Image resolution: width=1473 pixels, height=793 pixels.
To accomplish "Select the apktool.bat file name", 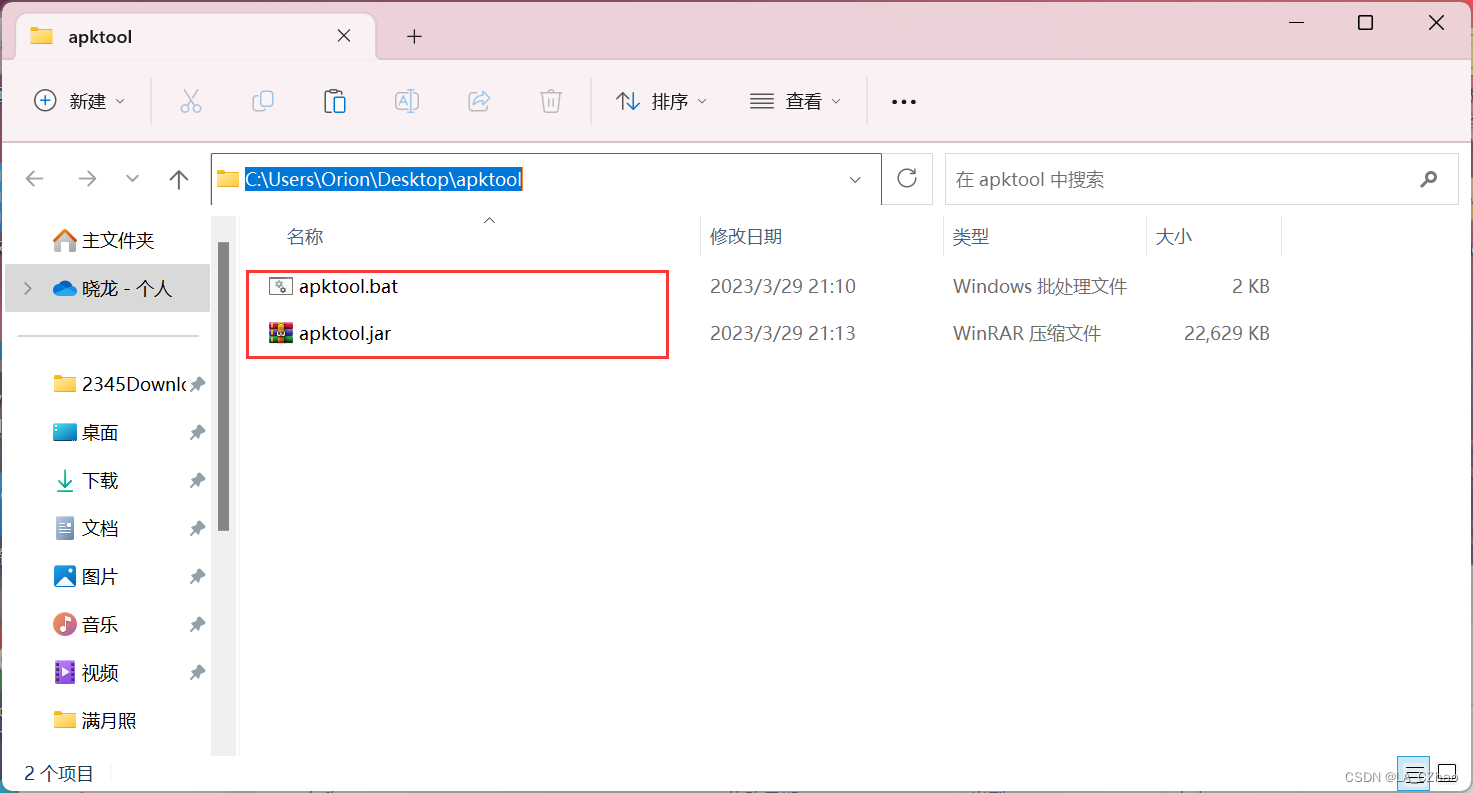I will (x=348, y=286).
